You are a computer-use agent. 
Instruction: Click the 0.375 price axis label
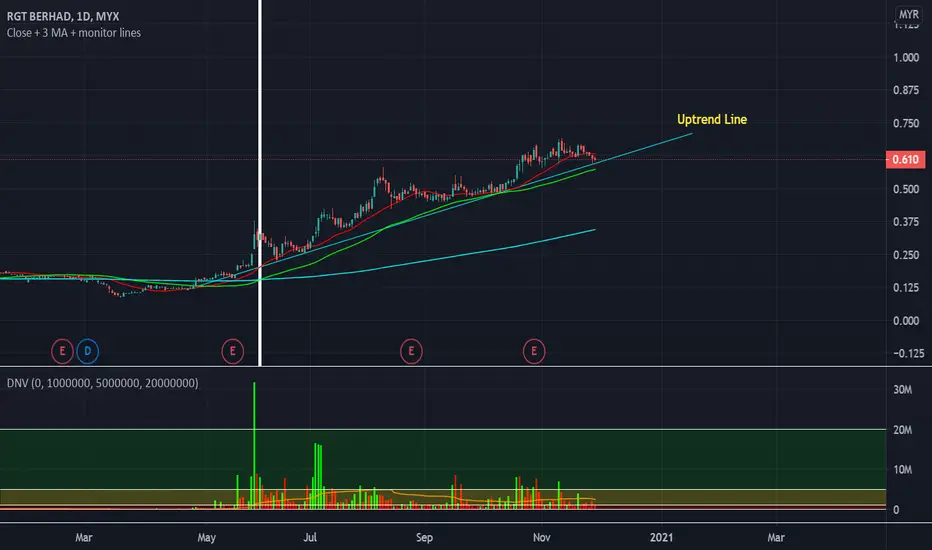click(906, 222)
